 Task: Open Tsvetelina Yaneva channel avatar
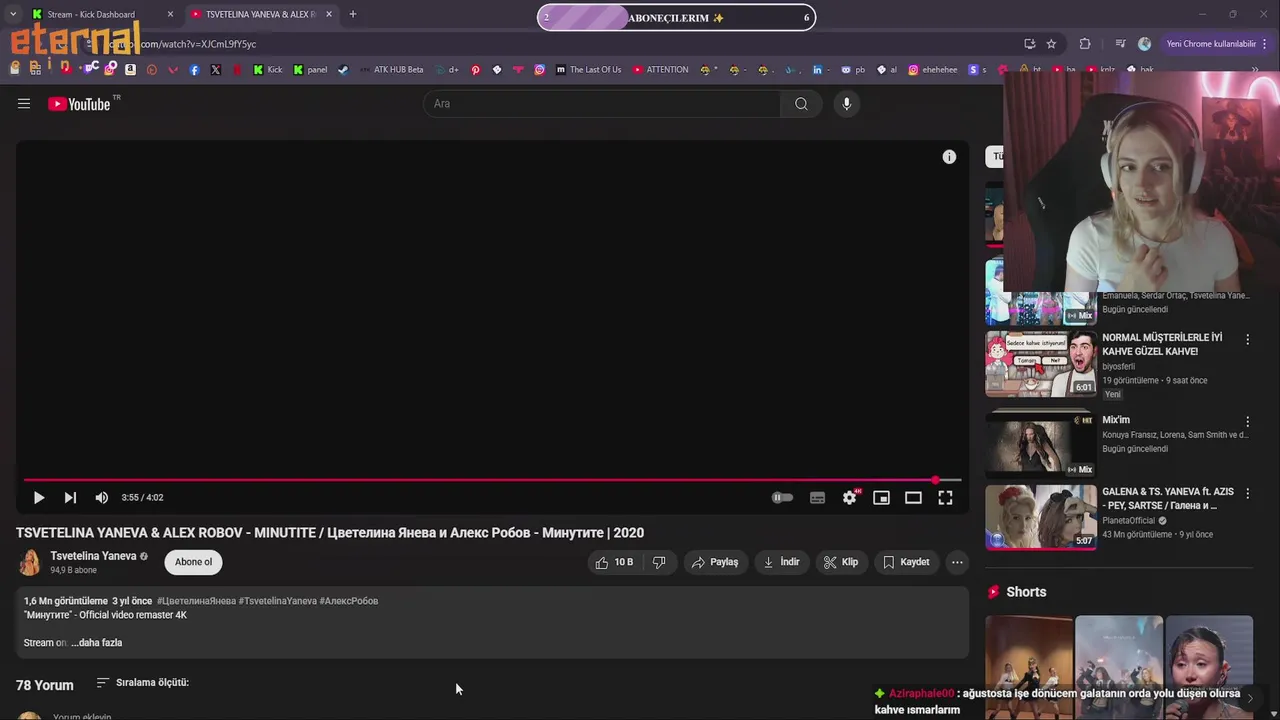(x=30, y=562)
